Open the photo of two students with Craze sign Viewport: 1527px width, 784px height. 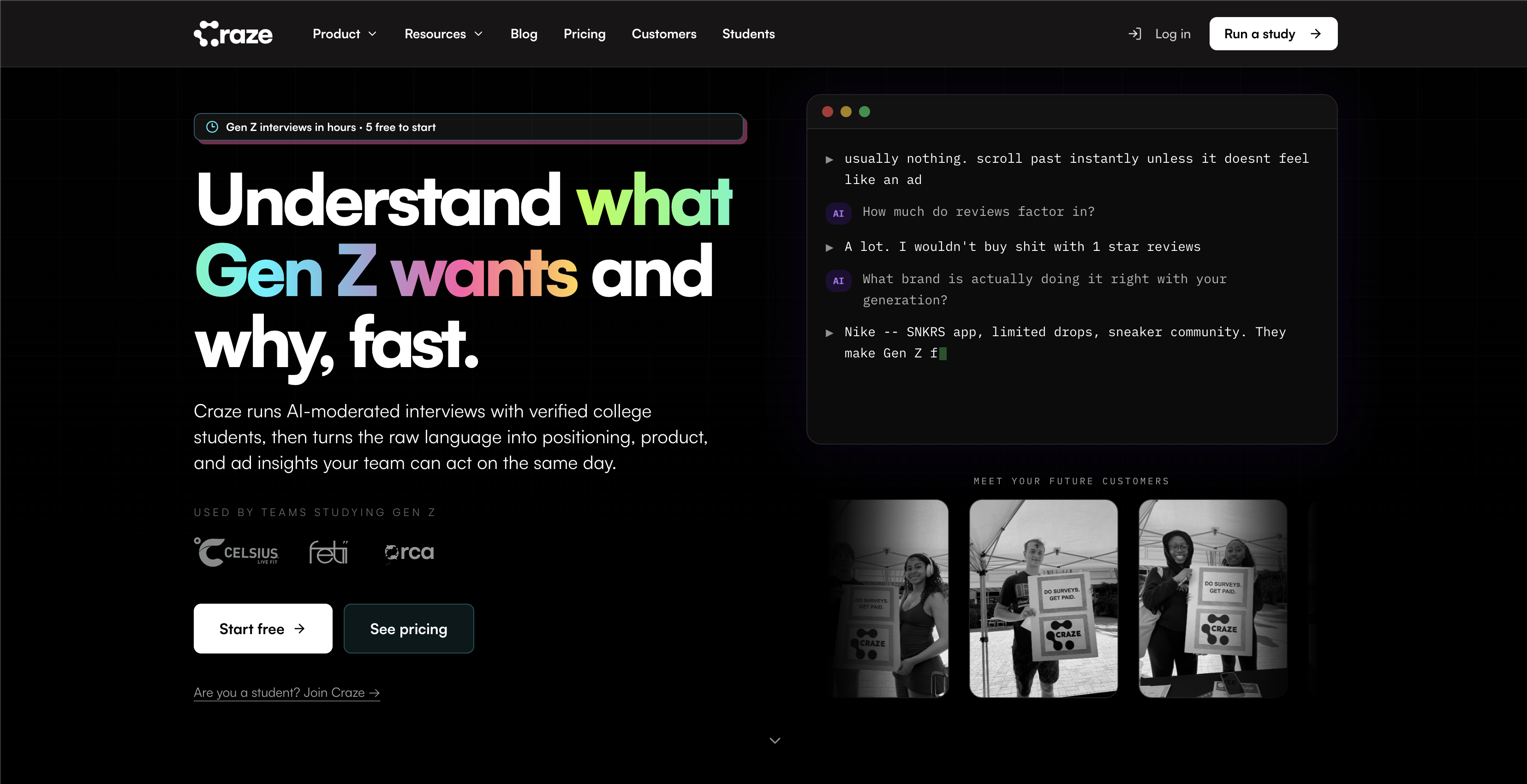(1213, 599)
